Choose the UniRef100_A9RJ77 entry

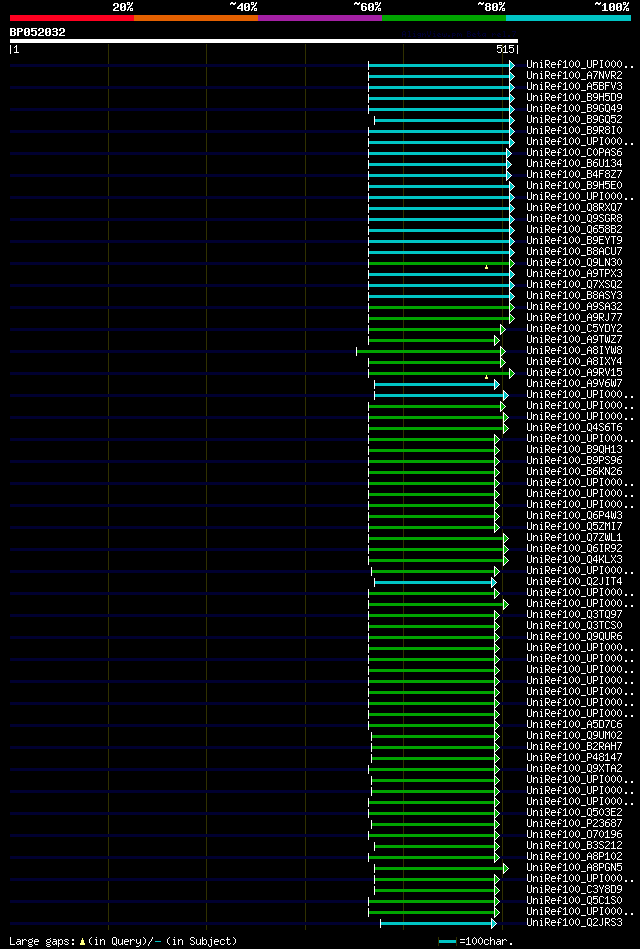(x=574, y=318)
